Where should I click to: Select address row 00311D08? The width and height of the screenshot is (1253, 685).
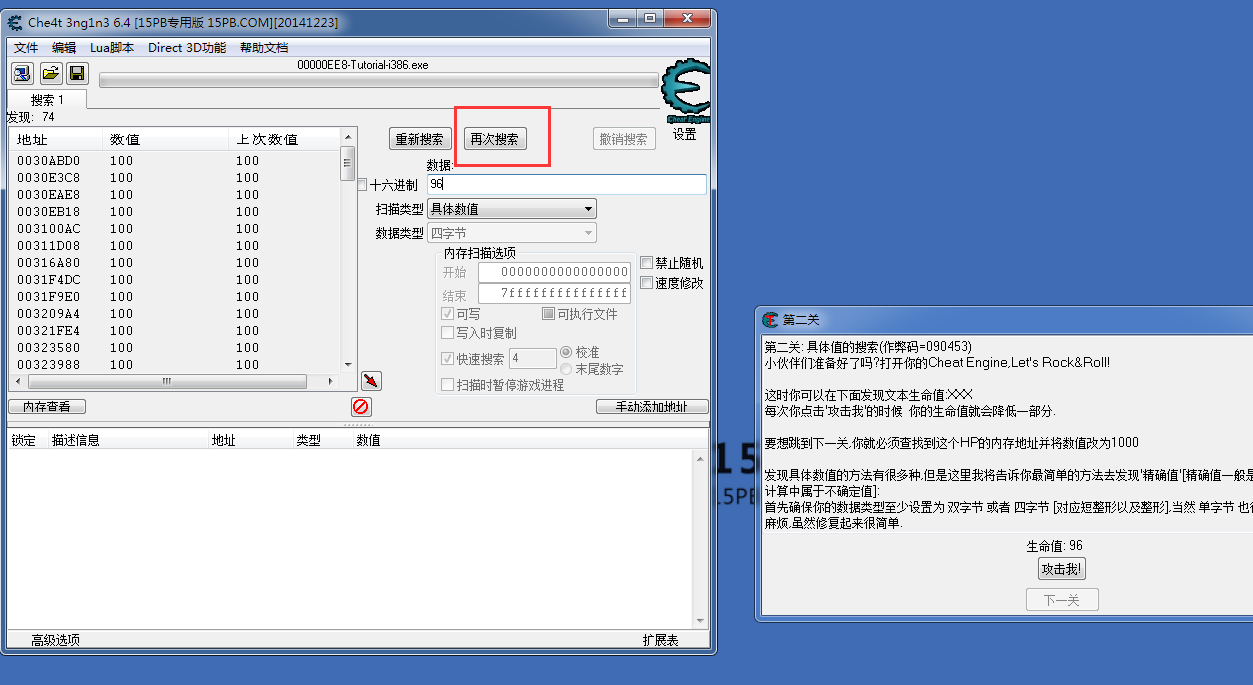175,246
